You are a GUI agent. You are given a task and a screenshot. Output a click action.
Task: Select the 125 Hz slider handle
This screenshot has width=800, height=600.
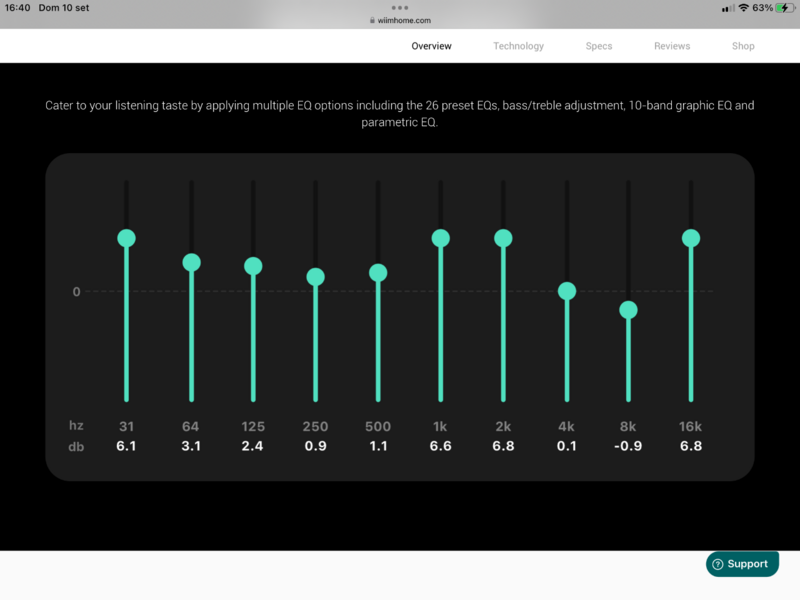253,266
